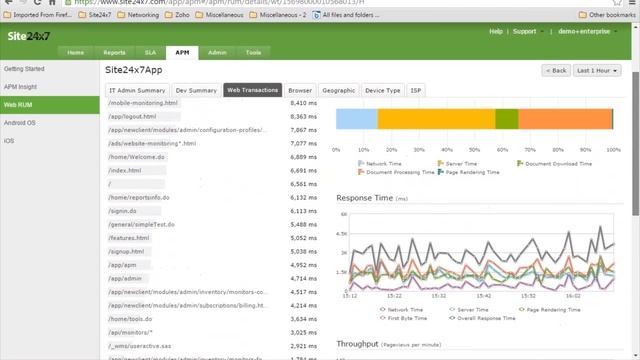Click the Help link in header
Viewport: 640px width, 360px height.
[496, 31]
